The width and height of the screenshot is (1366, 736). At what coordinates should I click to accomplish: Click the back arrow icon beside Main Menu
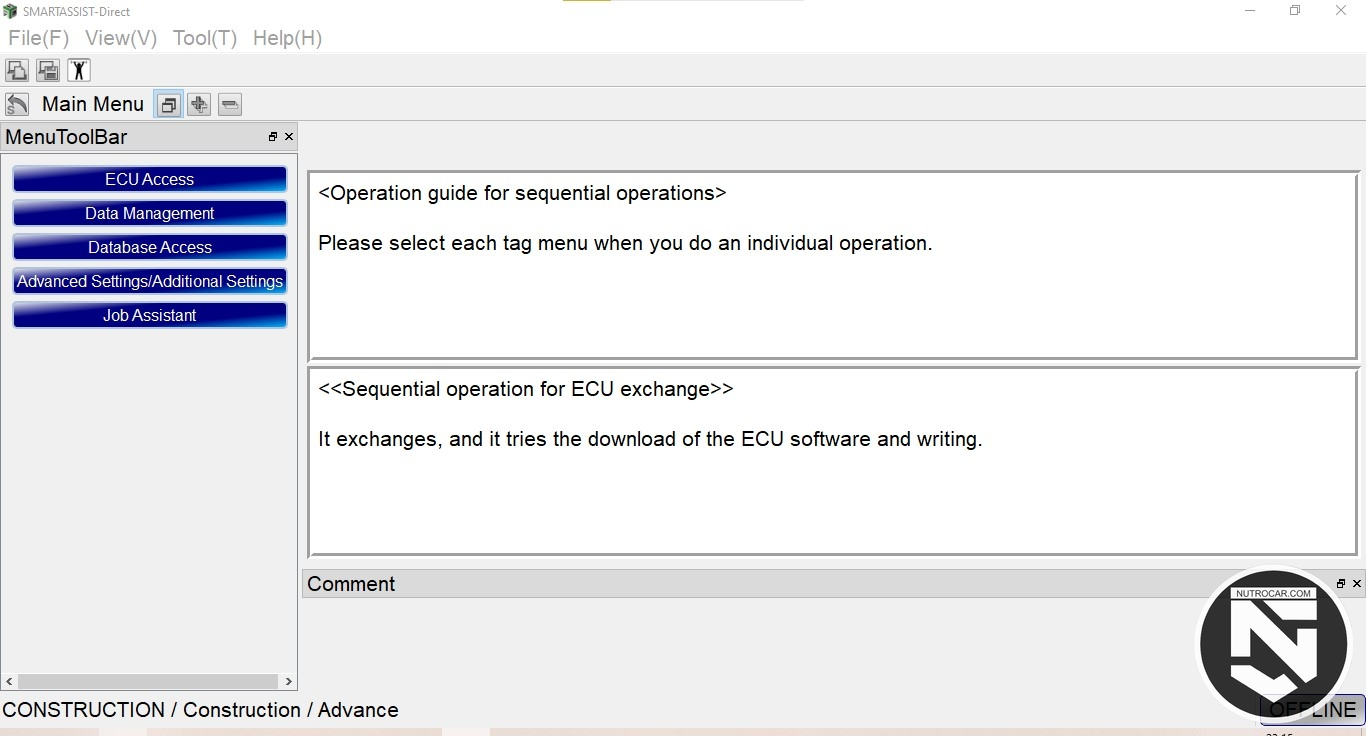pyautogui.click(x=17, y=104)
